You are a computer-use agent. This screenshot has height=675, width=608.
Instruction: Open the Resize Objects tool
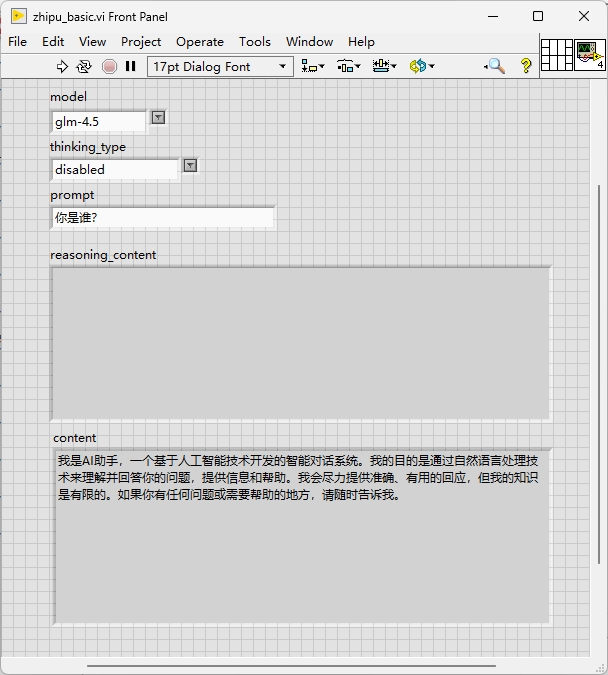point(384,66)
